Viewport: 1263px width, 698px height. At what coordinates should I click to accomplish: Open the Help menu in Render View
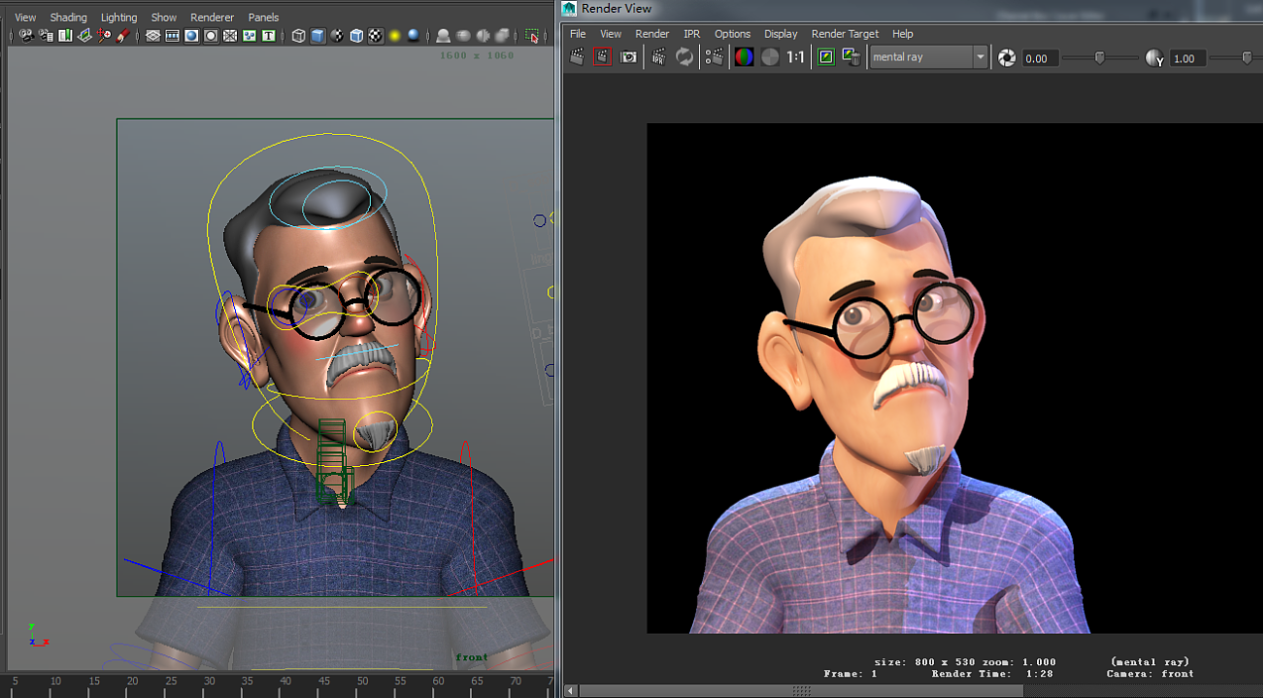coord(903,34)
